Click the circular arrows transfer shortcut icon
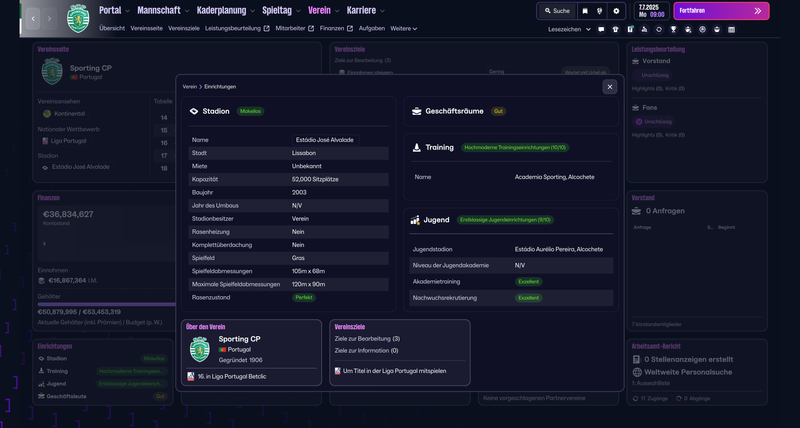Screen dimensions: 800x428 [659, 30]
